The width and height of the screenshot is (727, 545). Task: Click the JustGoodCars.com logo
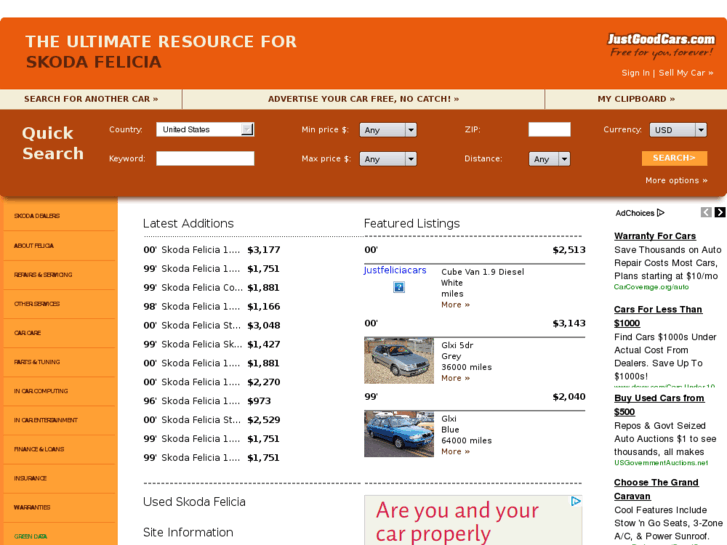coord(661,45)
